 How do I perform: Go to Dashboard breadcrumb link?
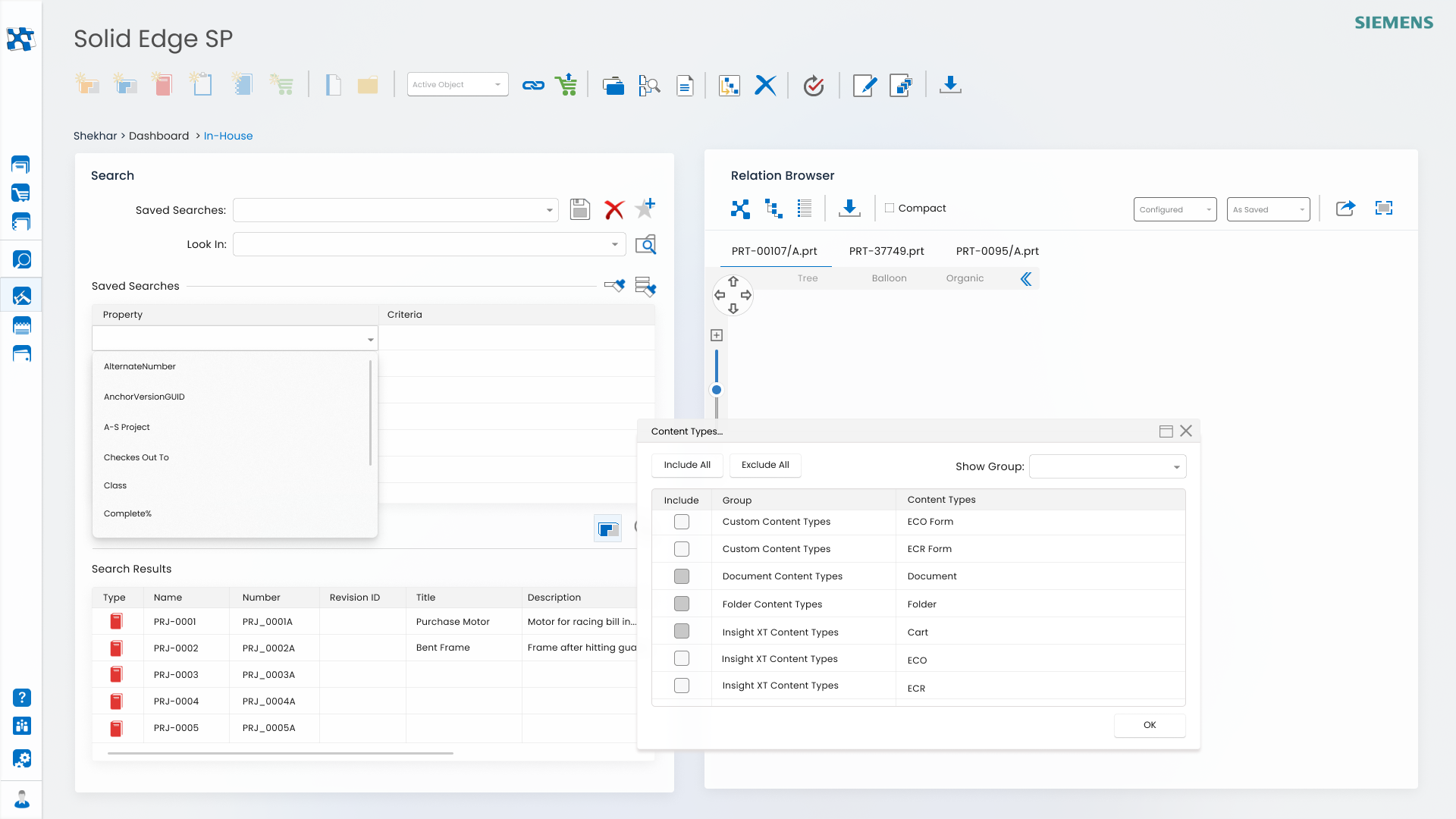pos(158,136)
